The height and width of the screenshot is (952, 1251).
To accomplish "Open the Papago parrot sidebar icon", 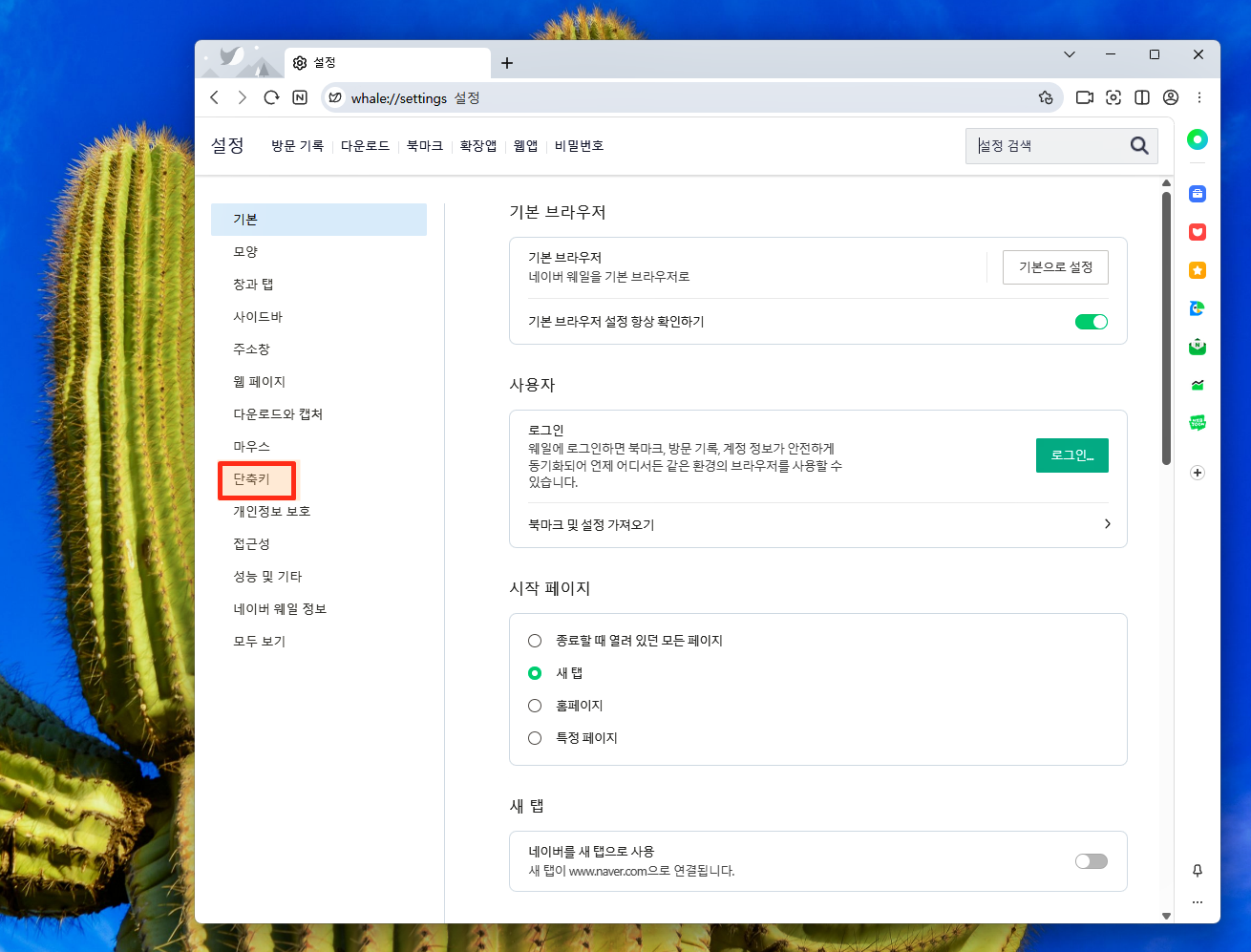I will coord(1198,308).
